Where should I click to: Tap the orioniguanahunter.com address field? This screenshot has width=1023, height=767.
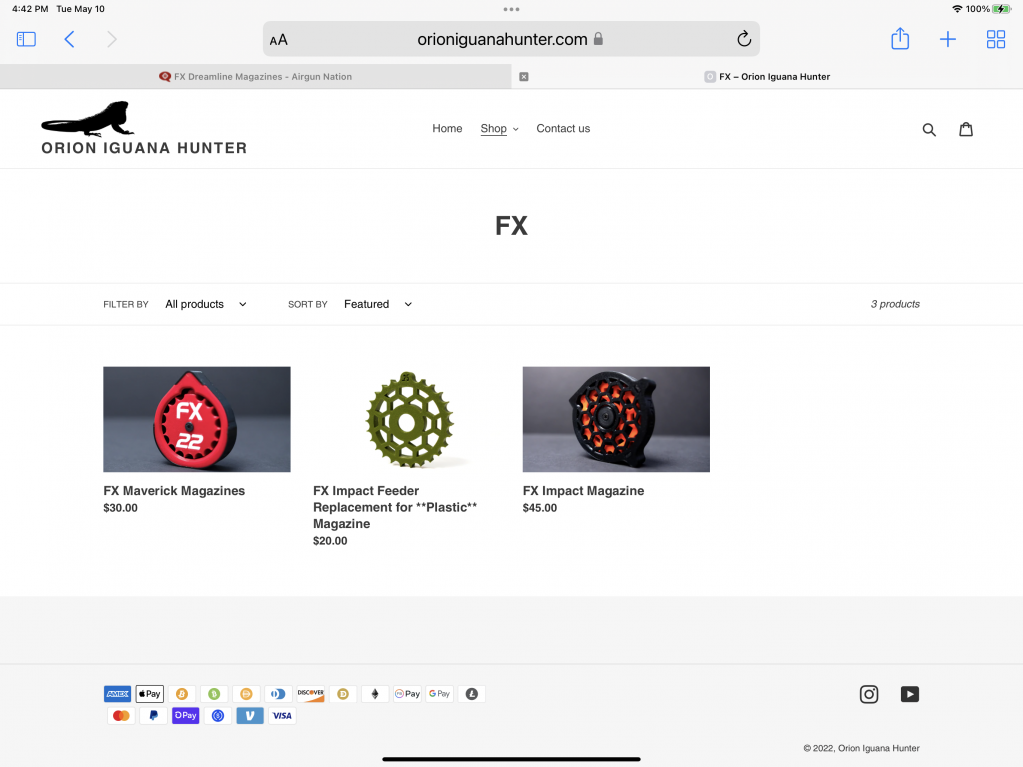click(512, 39)
